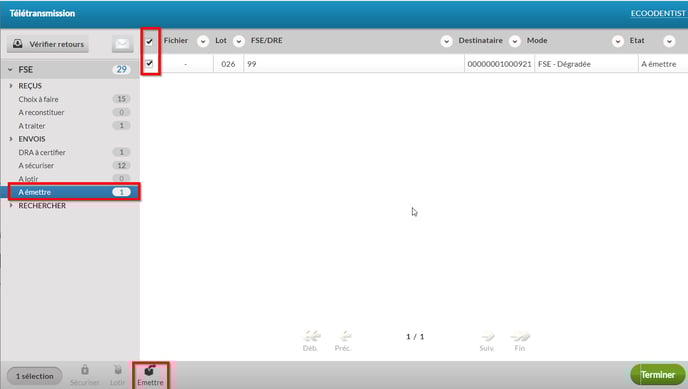Go to first page with Déb. arrow
688x389 pixels.
[311, 336]
